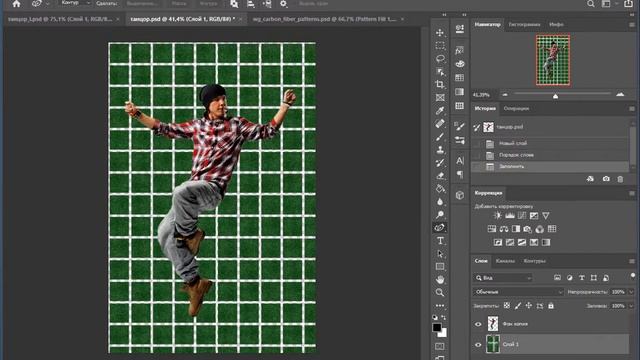Add a Levels adjustment

click(x=509, y=216)
